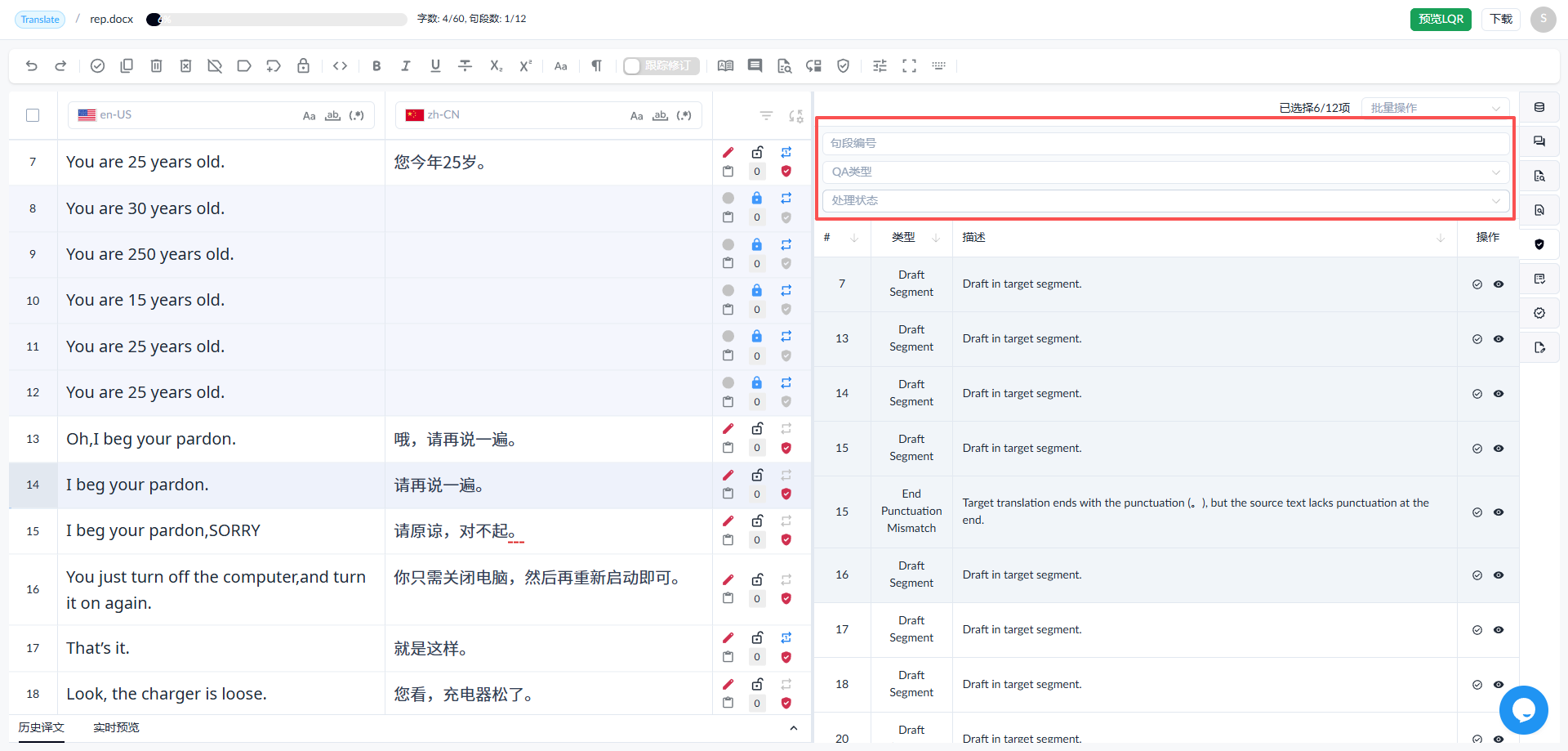Click the fullscreen expand toolbar icon
The height and width of the screenshot is (751, 1568).
point(909,66)
